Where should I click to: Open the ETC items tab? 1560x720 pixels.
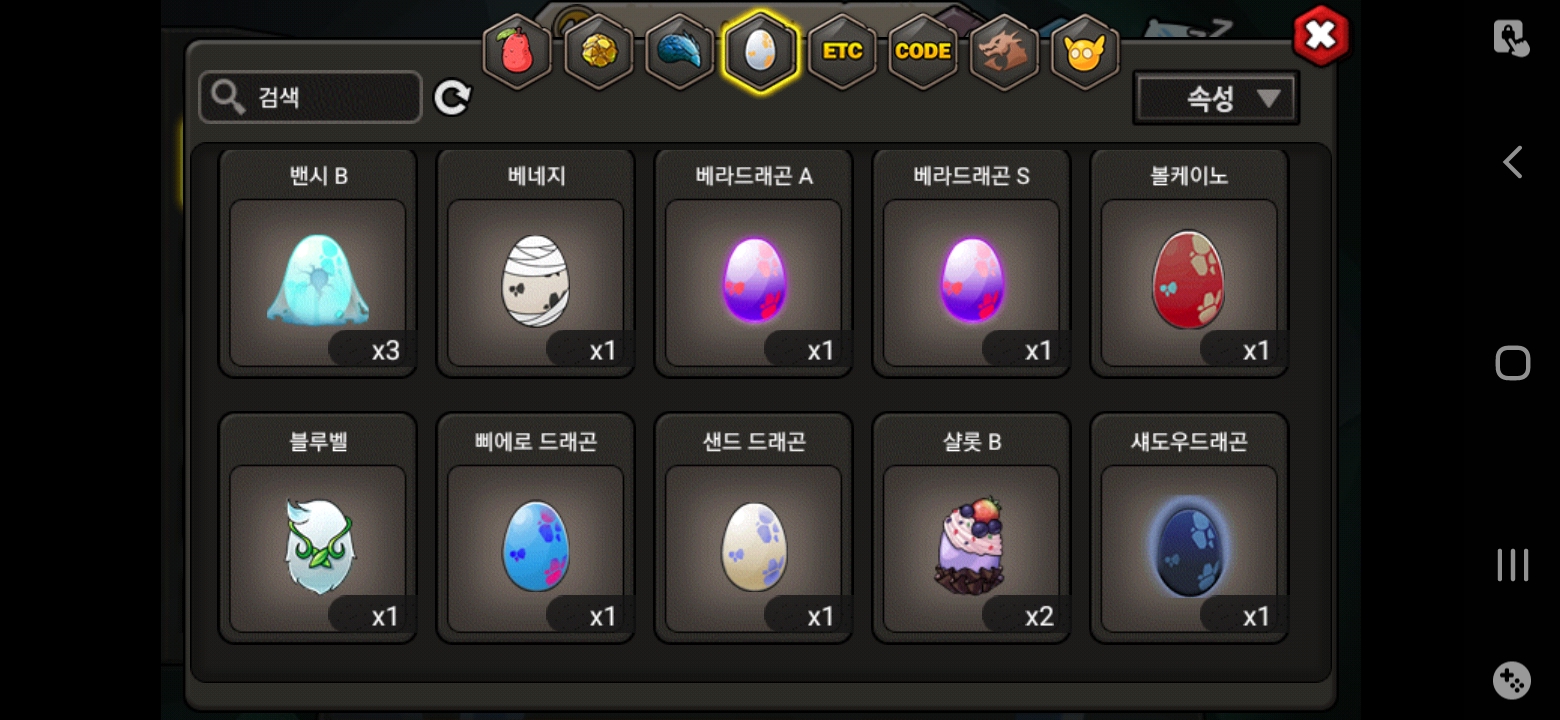[x=842, y=52]
